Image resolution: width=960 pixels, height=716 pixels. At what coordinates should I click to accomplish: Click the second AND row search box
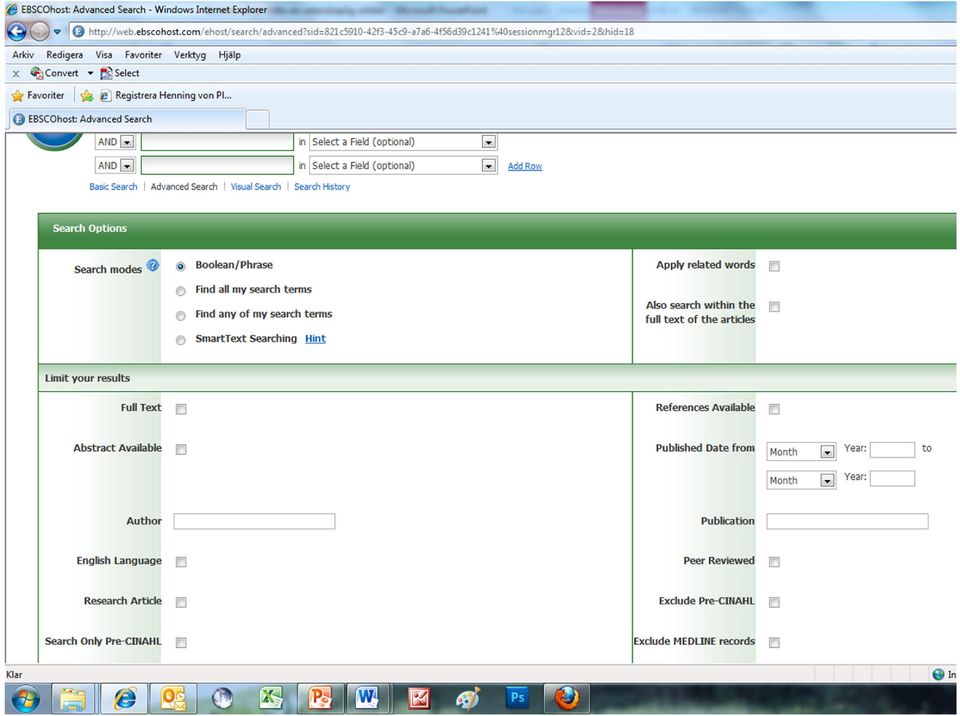pyautogui.click(x=217, y=165)
